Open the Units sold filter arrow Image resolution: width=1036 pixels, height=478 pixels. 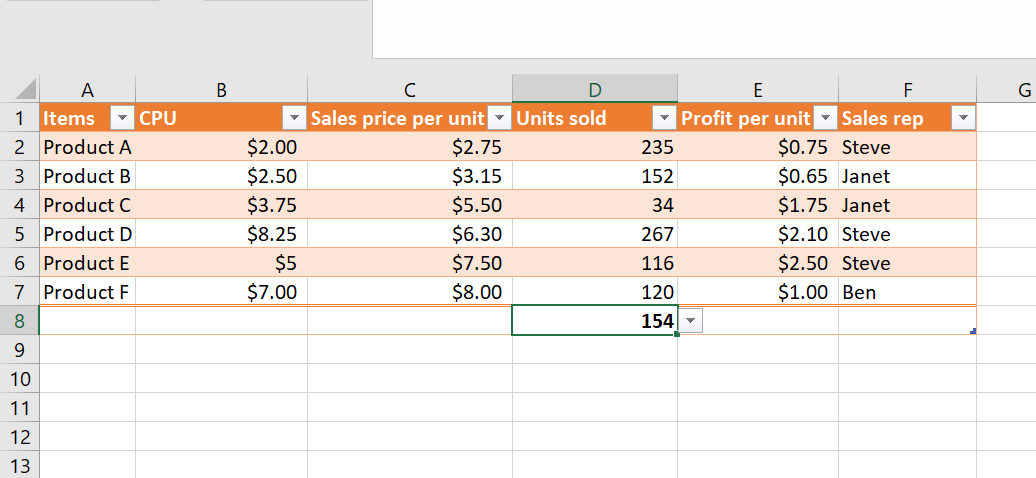pos(663,118)
